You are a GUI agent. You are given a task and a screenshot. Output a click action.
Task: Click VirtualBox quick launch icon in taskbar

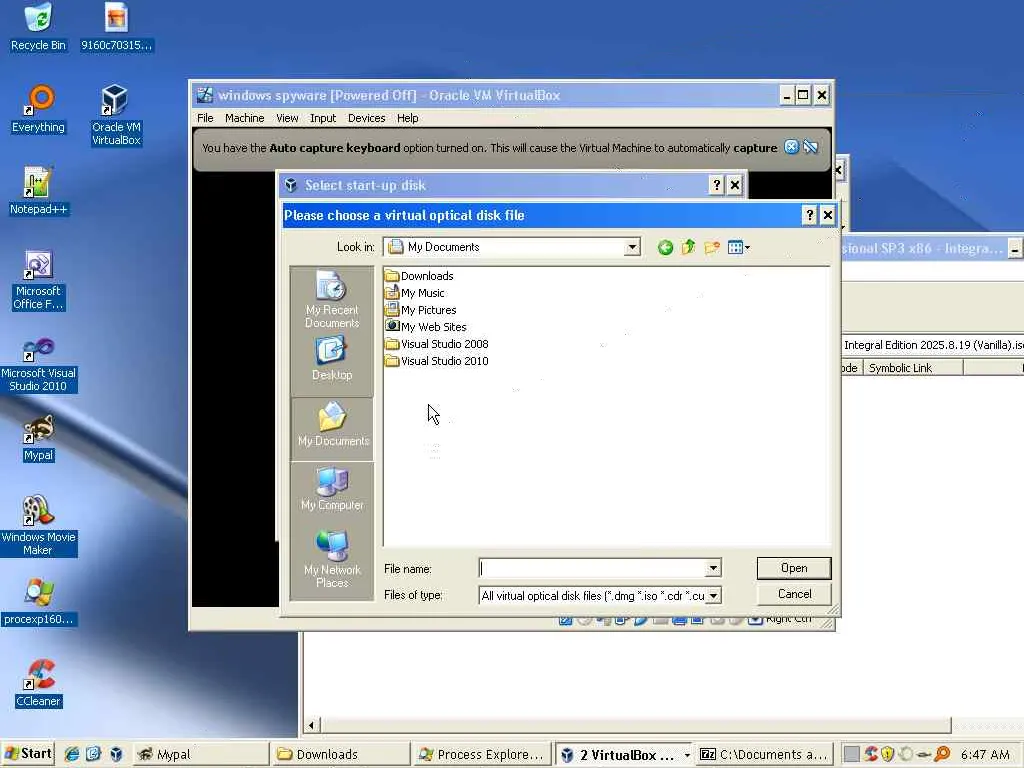(116, 754)
